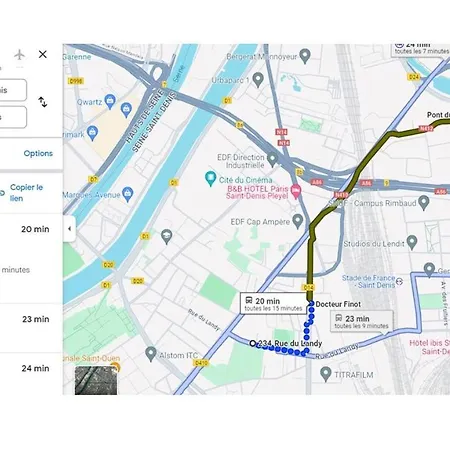
Task: Choose the 24 min route in the list
Action: [31, 374]
